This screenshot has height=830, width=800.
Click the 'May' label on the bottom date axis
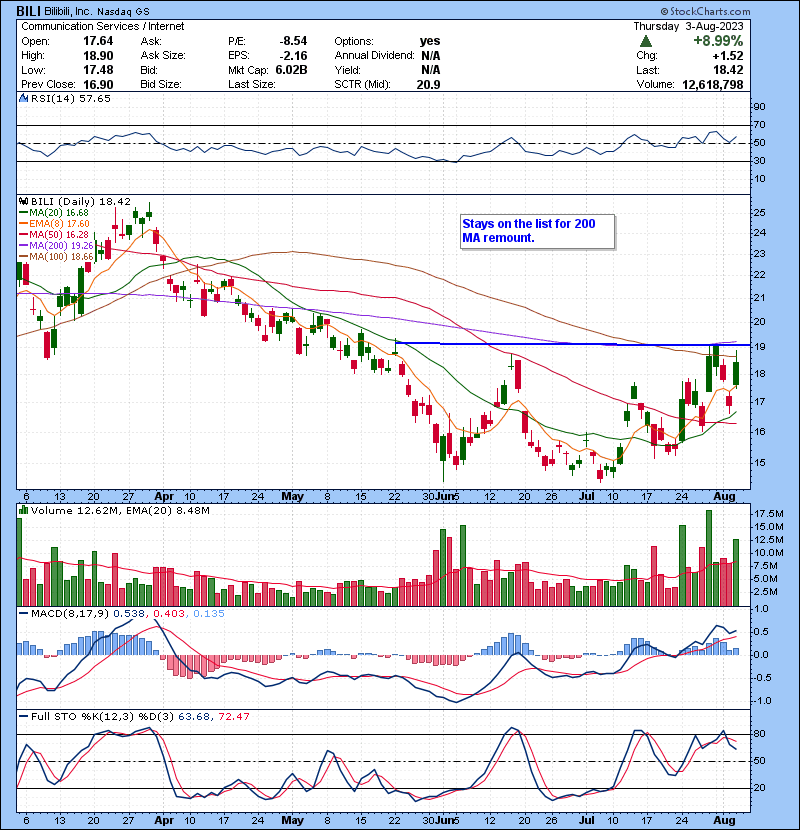pos(292,820)
